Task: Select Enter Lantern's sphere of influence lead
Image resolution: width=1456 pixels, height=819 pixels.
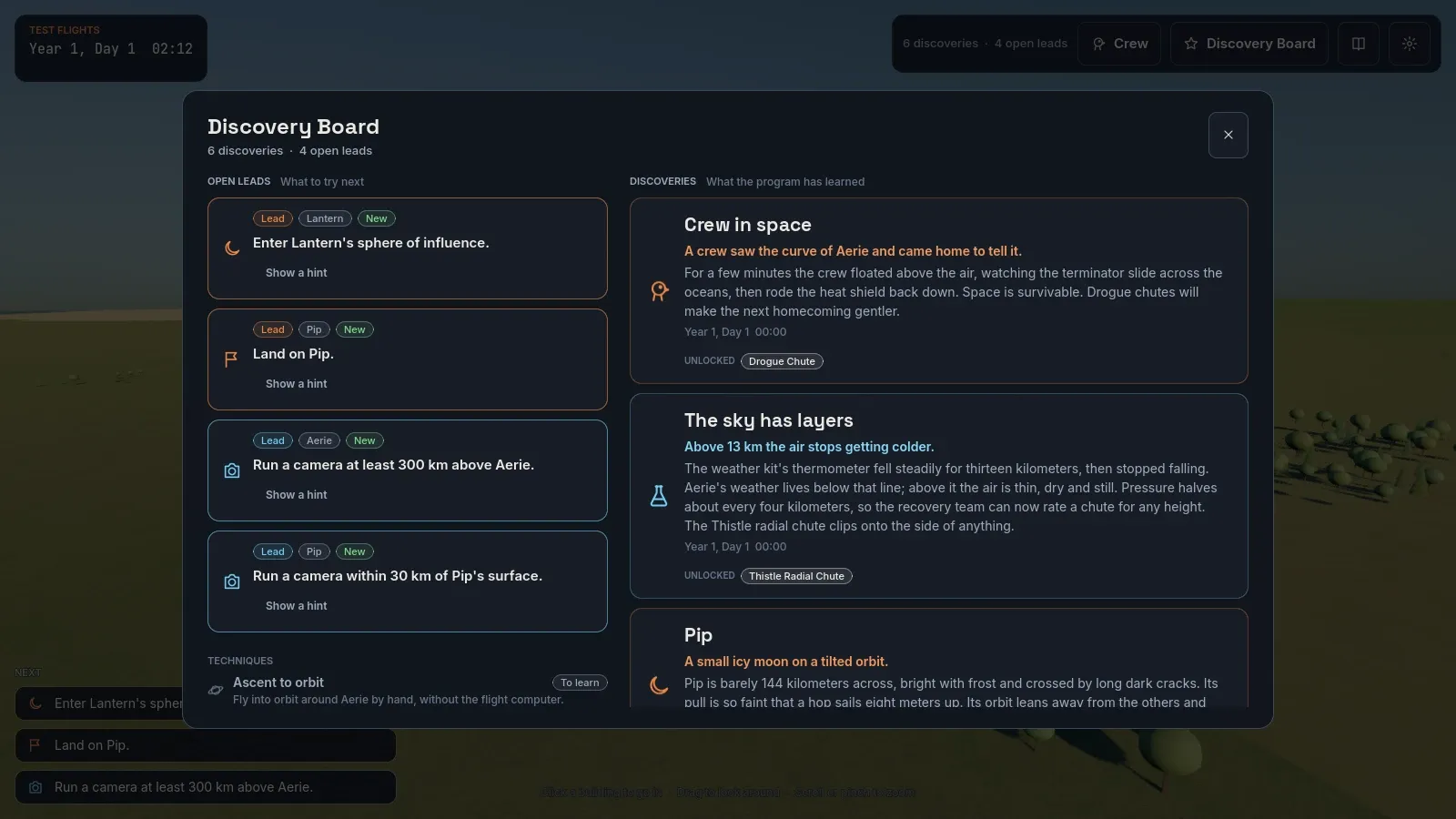Action: click(371, 243)
